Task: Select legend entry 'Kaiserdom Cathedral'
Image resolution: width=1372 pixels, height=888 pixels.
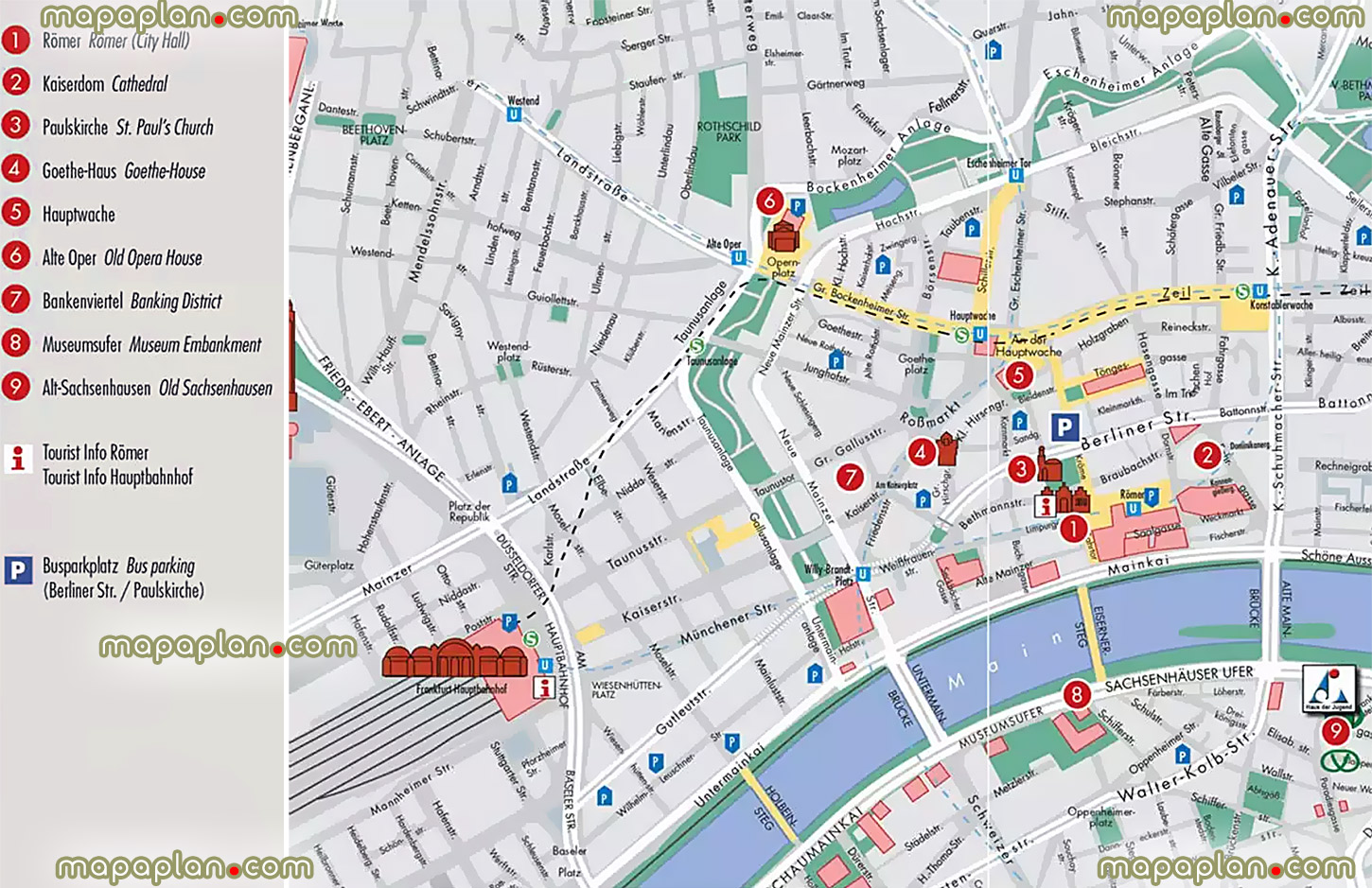Action: (x=104, y=84)
